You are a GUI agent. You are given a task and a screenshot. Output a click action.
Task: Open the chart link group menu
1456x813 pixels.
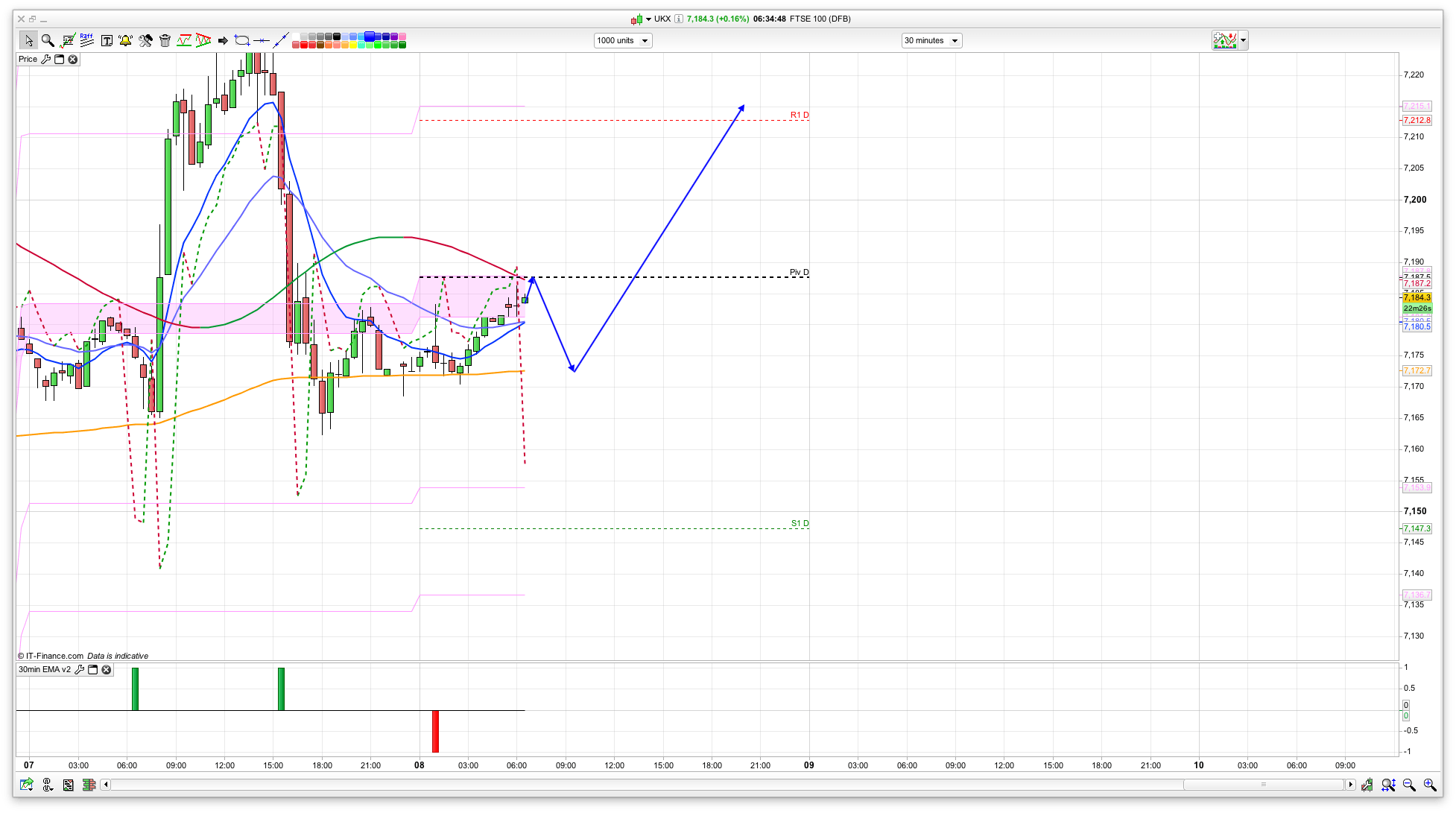pyautogui.click(x=47, y=785)
